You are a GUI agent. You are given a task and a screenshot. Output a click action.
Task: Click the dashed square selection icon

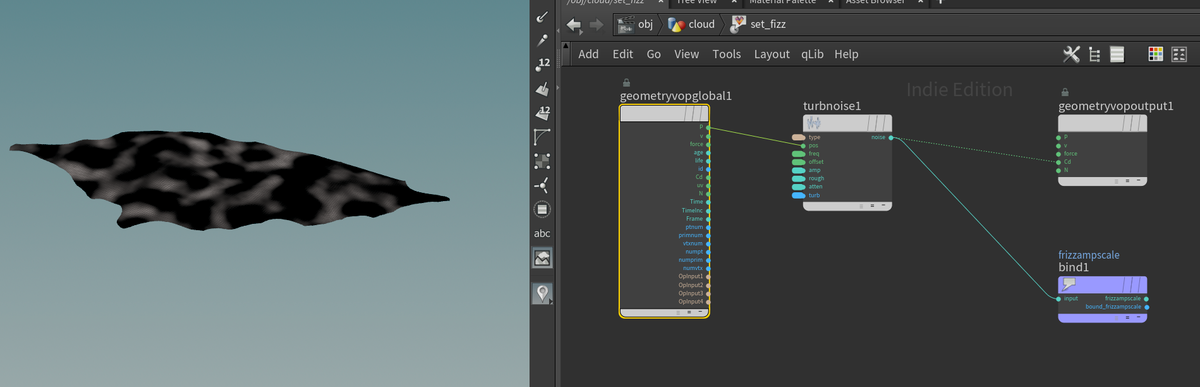click(542, 162)
